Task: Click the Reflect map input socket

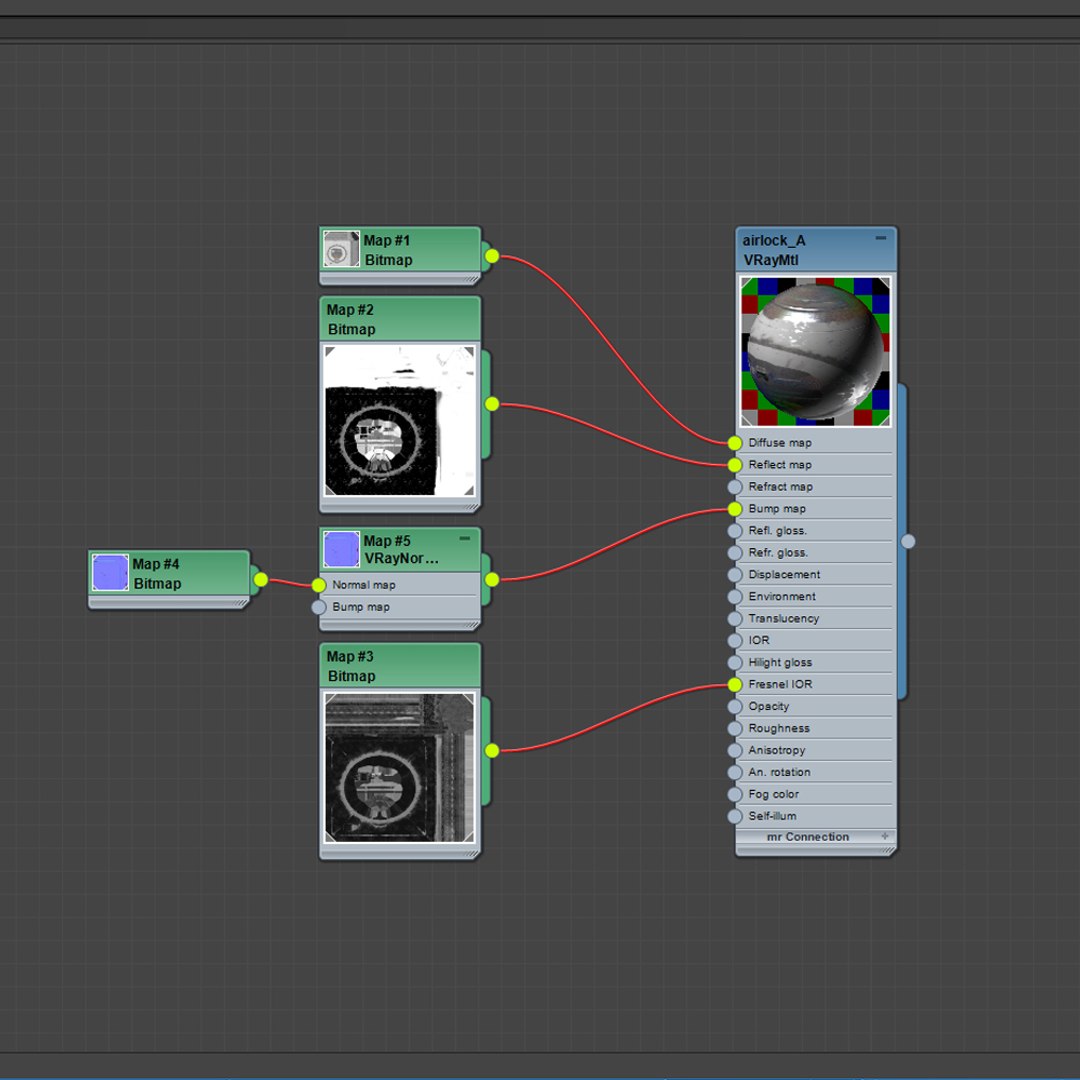Action: tap(735, 465)
